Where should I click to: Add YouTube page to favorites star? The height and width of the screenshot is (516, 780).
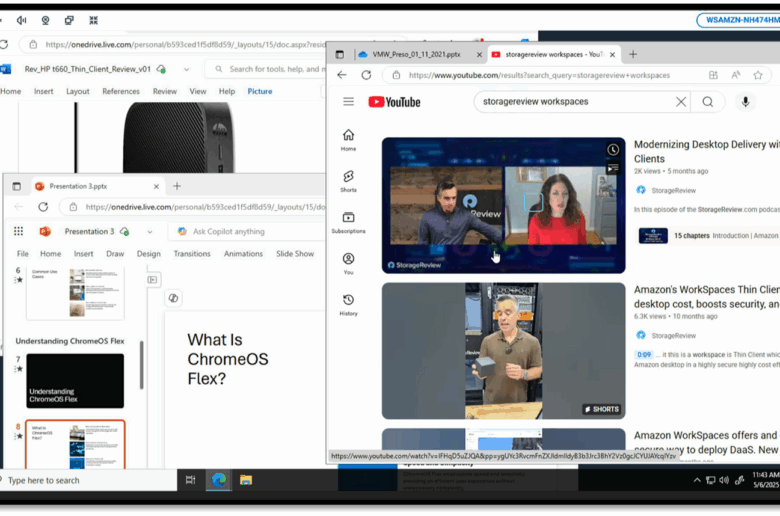point(758,75)
